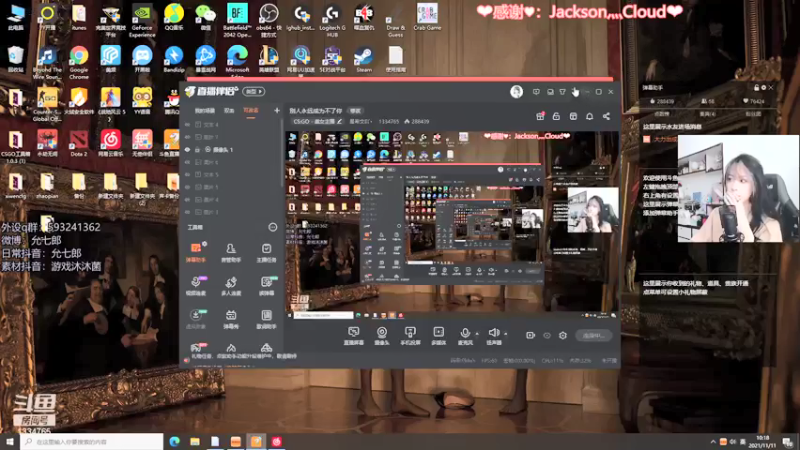
Task: Open Microsoft Edge from the taskbar
Action: point(174,441)
